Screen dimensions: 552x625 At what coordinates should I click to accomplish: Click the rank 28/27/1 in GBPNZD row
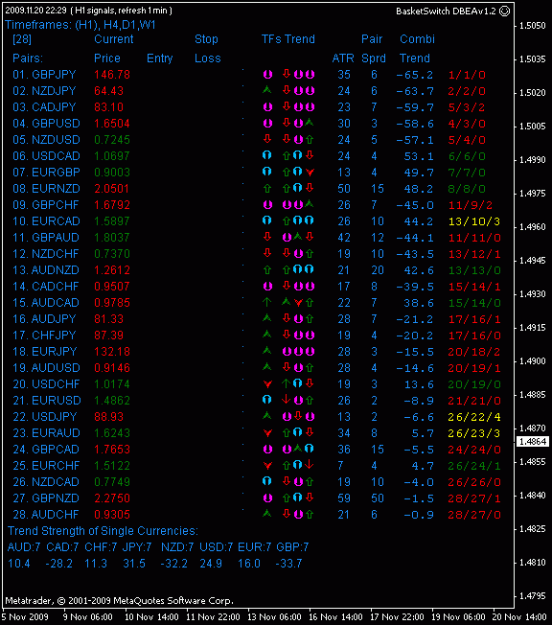[474, 498]
